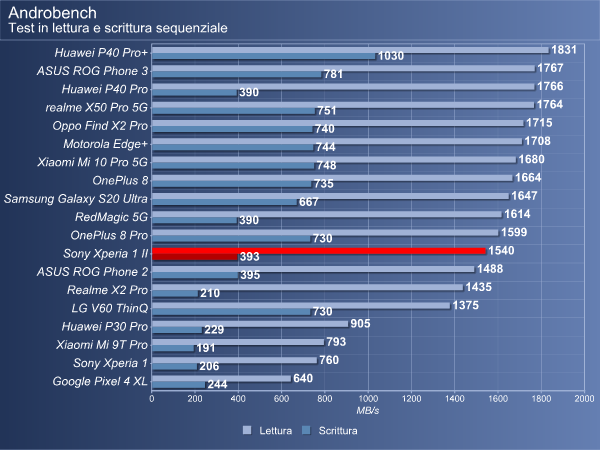
Task: Select the Lettura legend label
Action: [276, 430]
